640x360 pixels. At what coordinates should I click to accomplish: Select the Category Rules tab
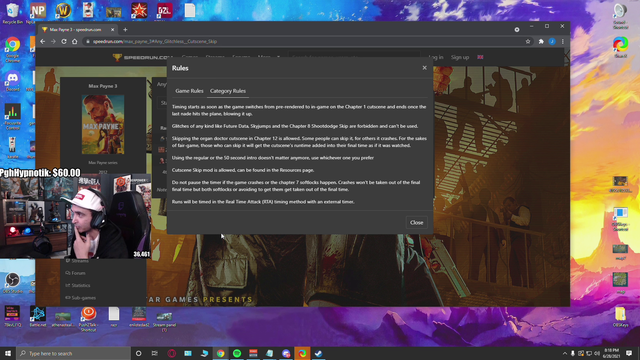tap(228, 91)
